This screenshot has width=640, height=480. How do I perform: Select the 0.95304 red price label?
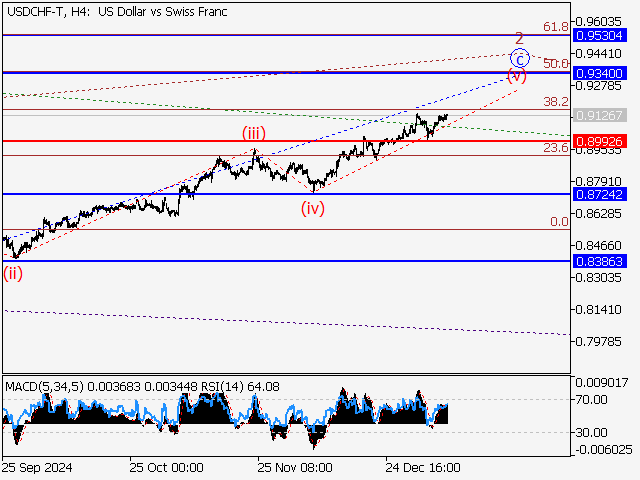coord(600,35)
